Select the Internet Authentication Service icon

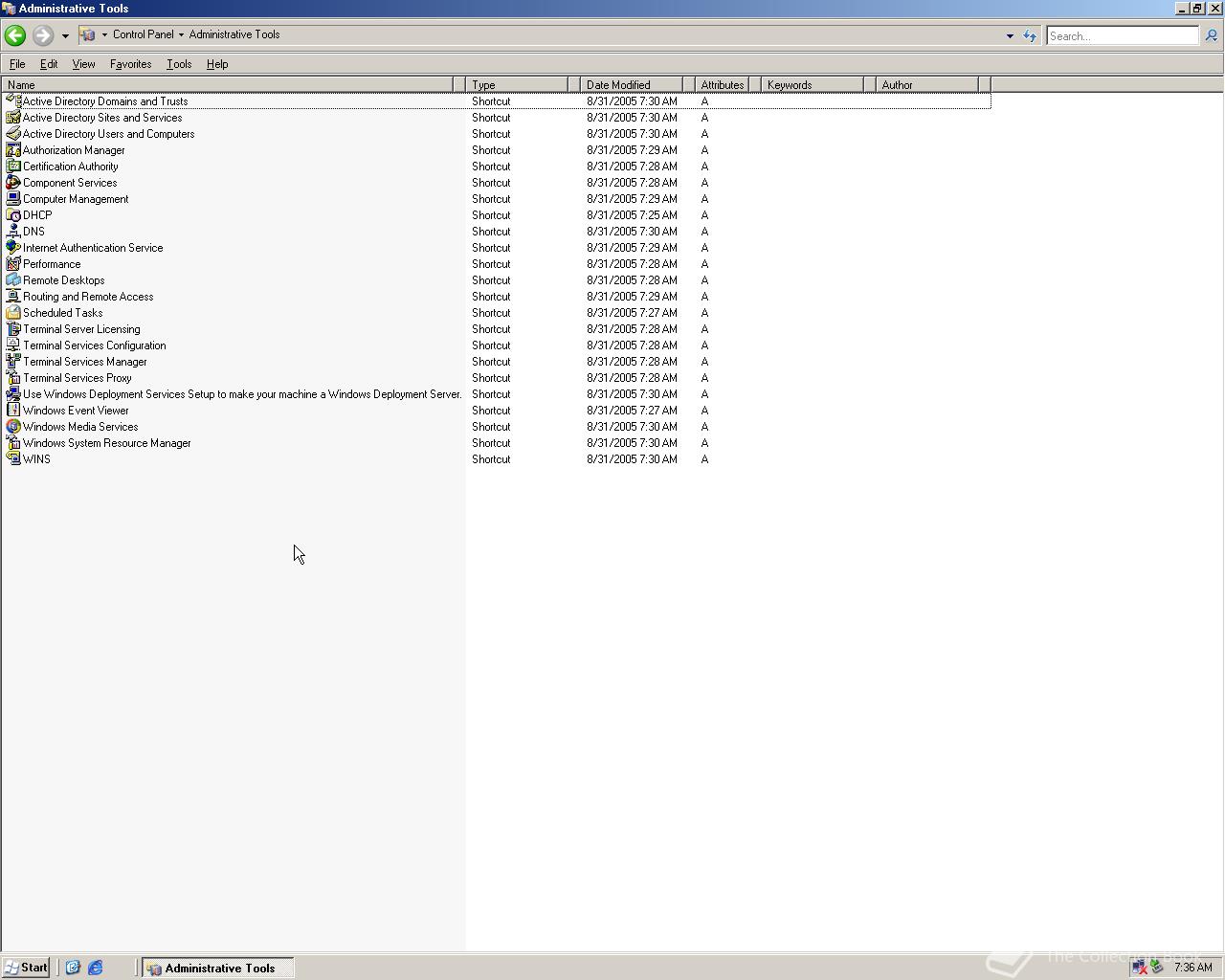click(13, 248)
